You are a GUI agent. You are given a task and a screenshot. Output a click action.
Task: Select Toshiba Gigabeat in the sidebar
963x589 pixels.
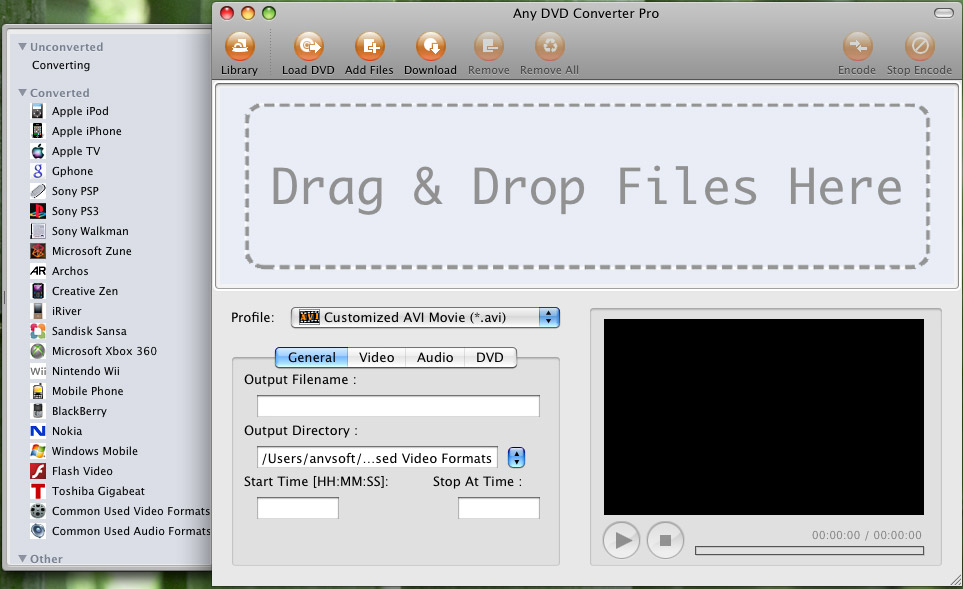tap(98, 491)
